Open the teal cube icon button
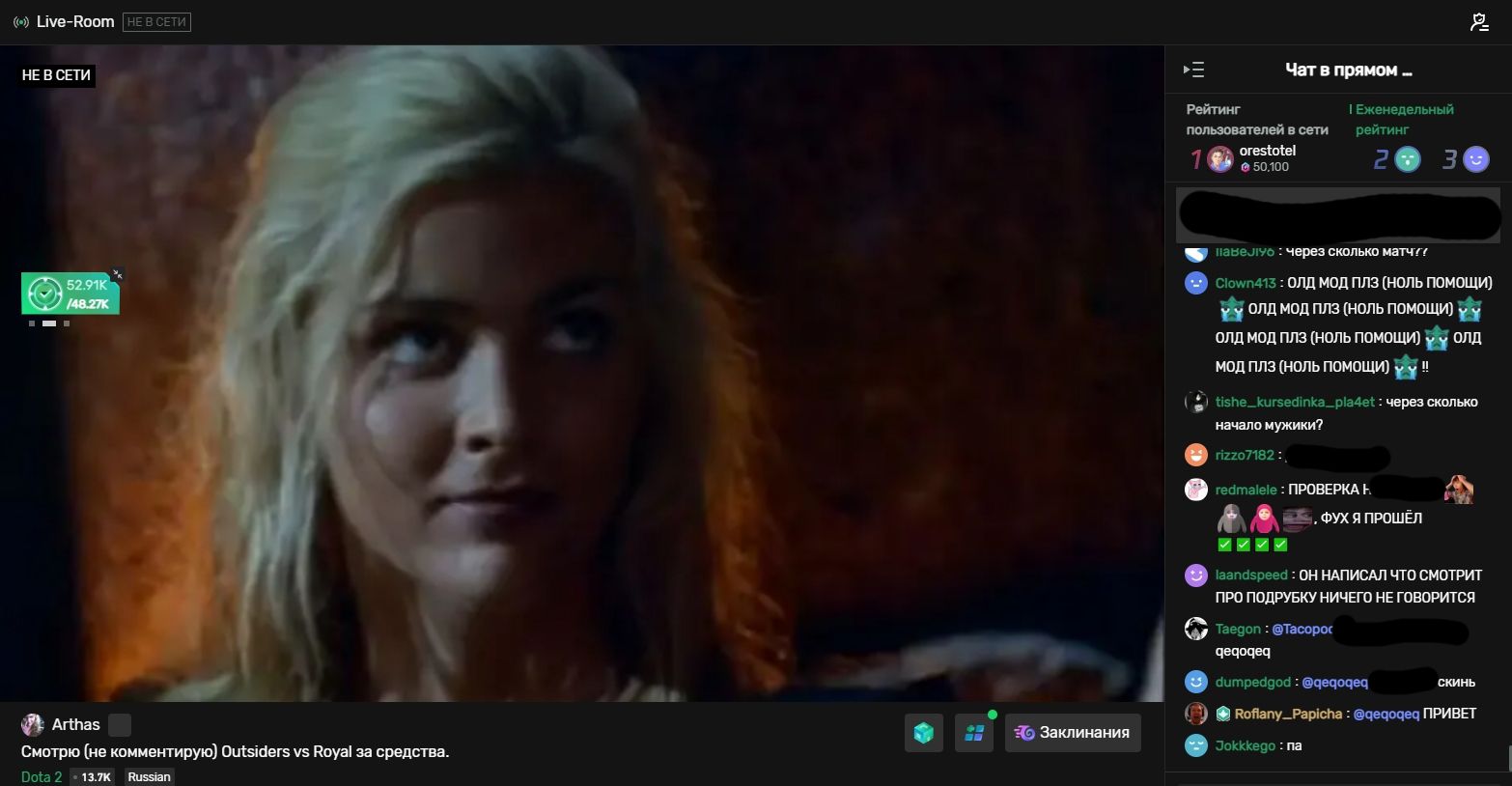The height and width of the screenshot is (786, 1512). click(x=924, y=733)
